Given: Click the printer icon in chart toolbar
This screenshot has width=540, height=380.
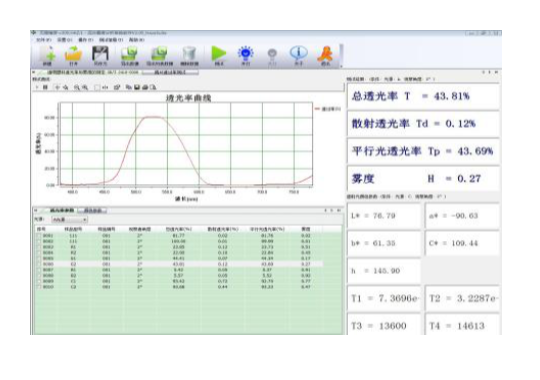Looking at the screenshot, I should tap(145, 88).
